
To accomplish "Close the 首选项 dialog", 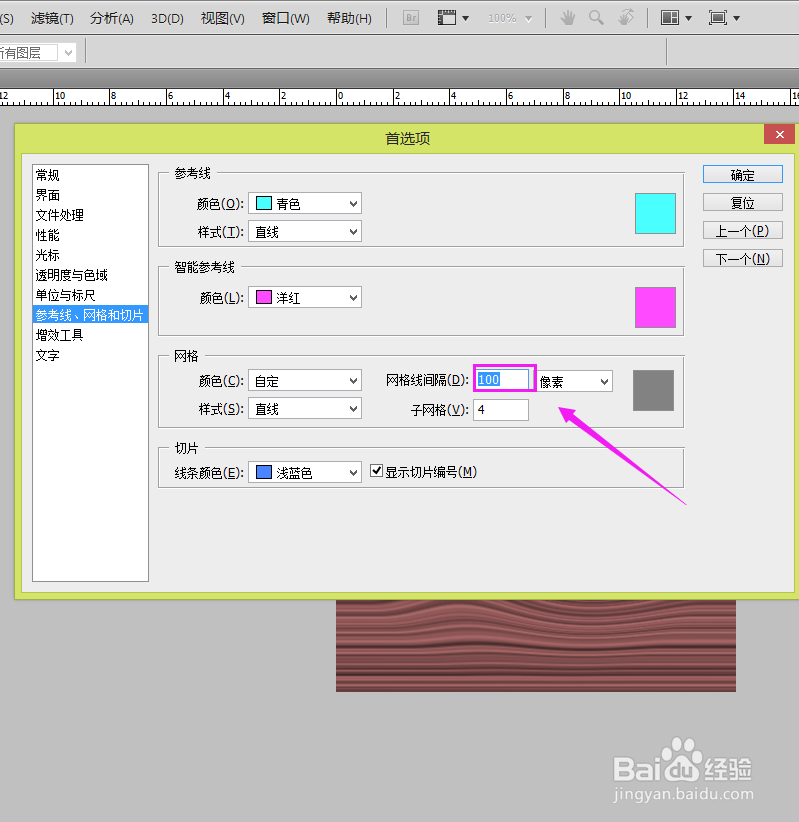I will [x=780, y=135].
